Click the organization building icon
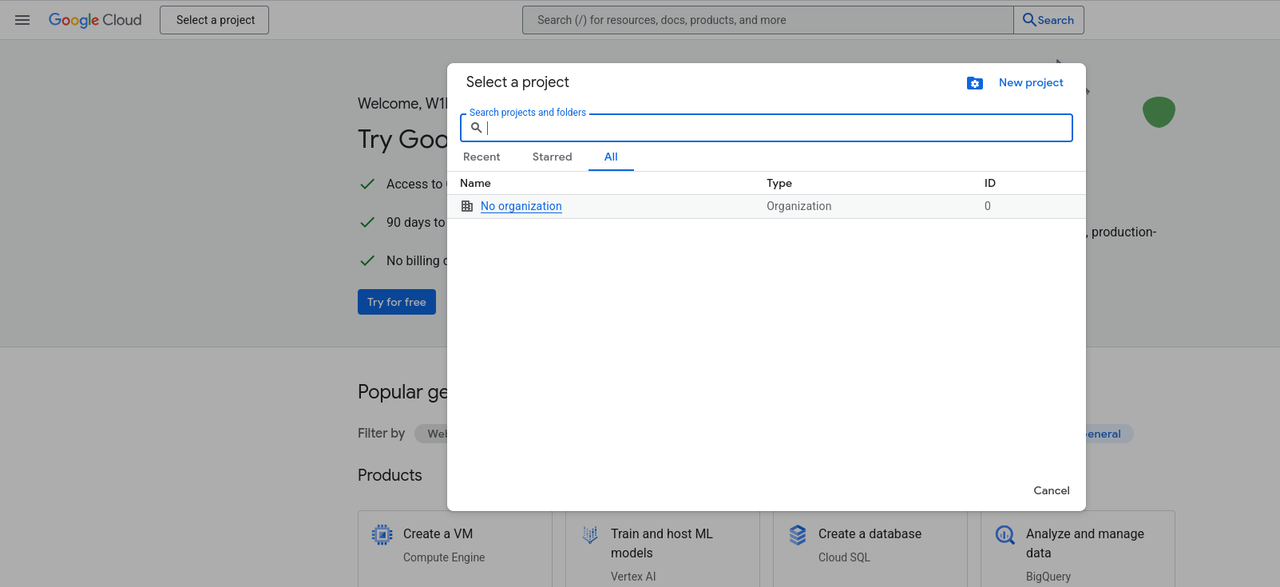Viewport: 1280px width, 587px height. 467,206
